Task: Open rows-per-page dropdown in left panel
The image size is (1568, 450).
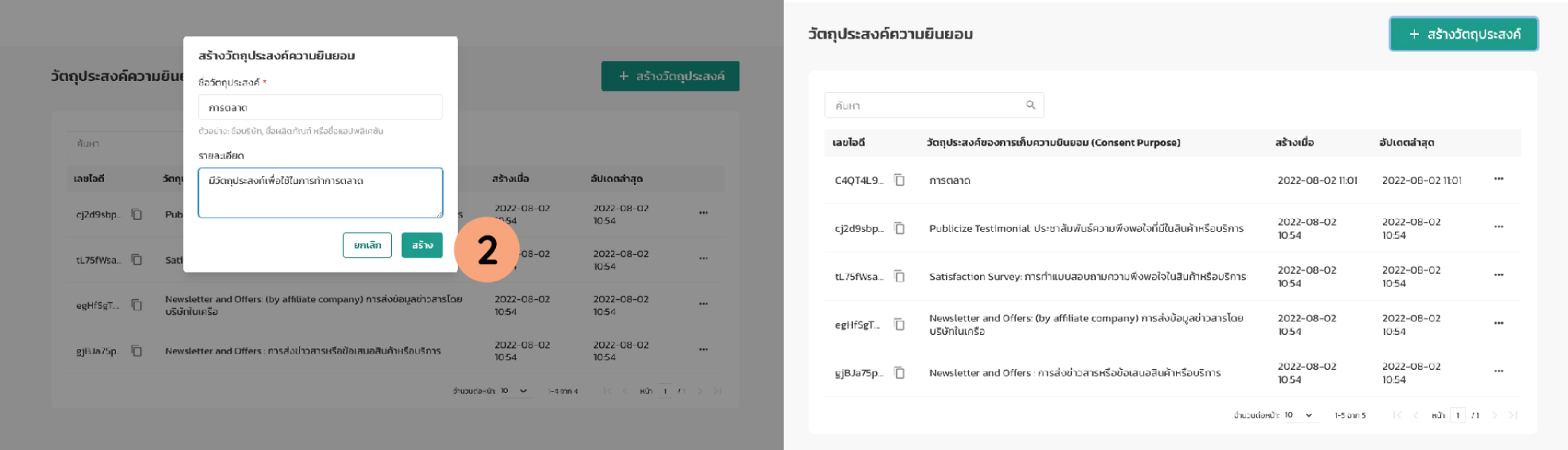Action: pyautogui.click(x=514, y=391)
